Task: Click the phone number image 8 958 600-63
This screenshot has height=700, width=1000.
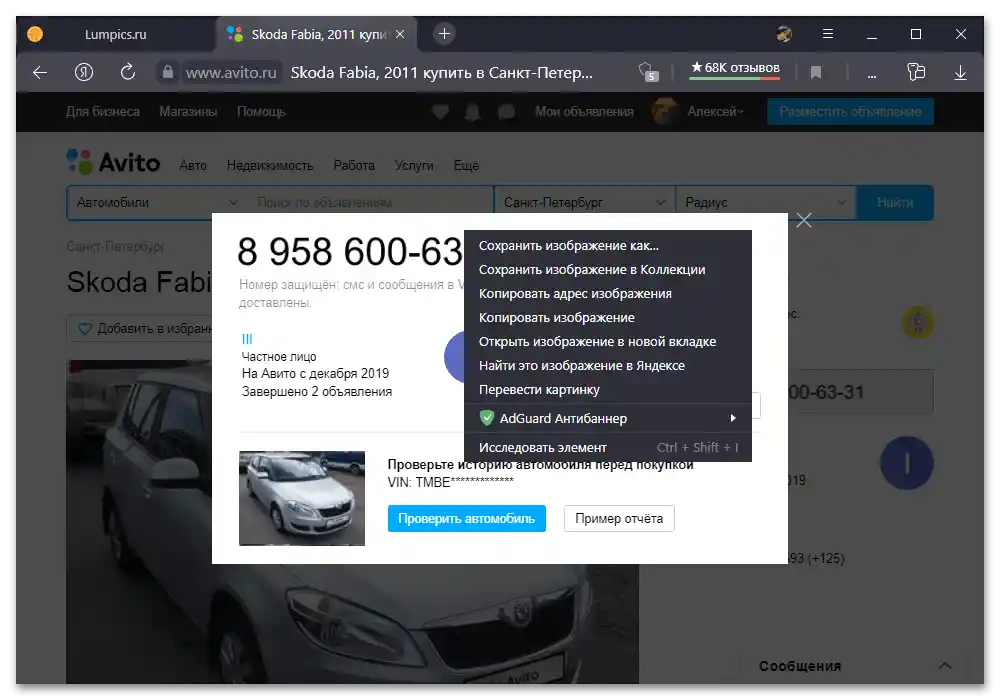Action: 349,251
